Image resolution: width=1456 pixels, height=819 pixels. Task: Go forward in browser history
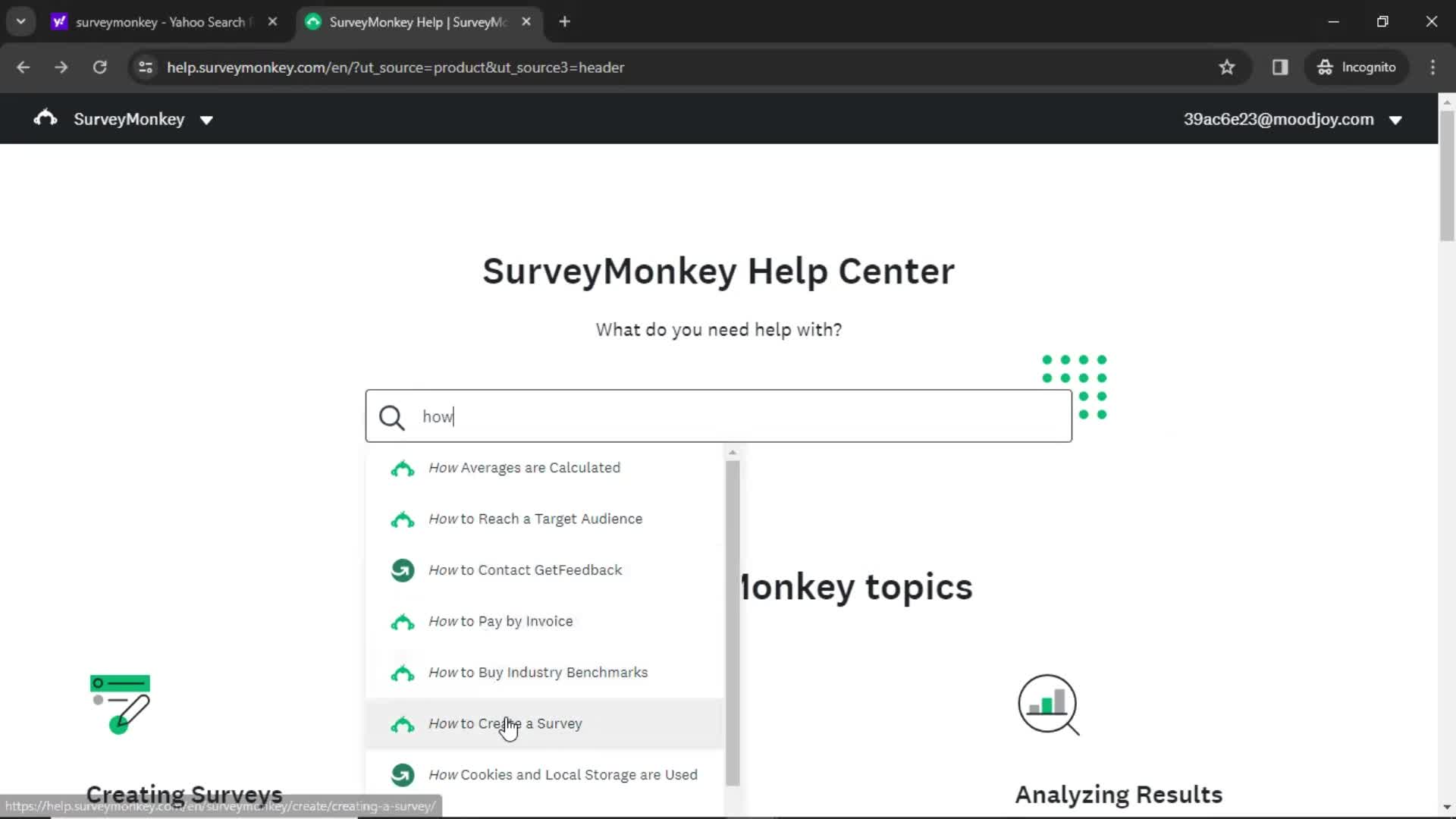[x=61, y=67]
